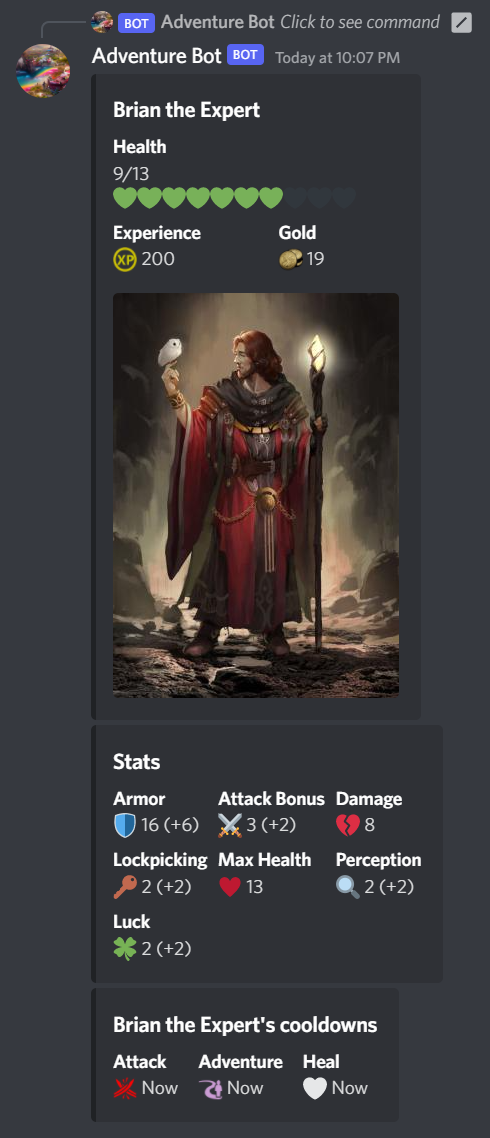Image resolution: width=490 pixels, height=1138 pixels.
Task: Click the Lockpicking key icon
Action: (125, 887)
